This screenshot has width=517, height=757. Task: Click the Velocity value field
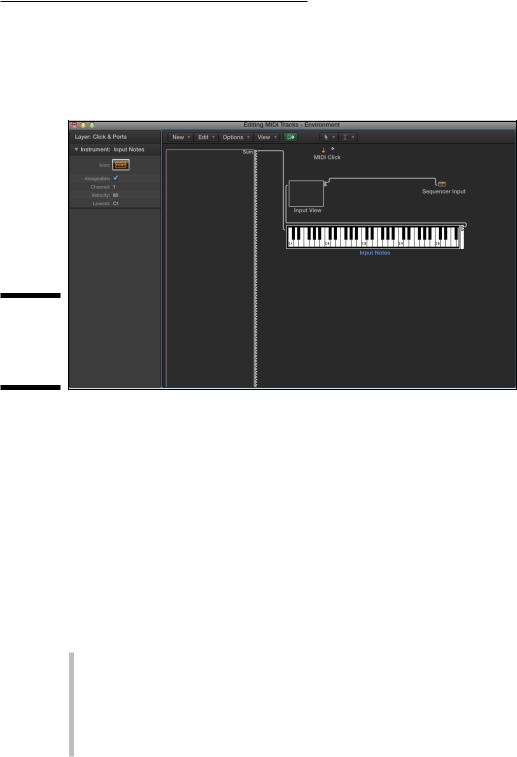point(115,195)
